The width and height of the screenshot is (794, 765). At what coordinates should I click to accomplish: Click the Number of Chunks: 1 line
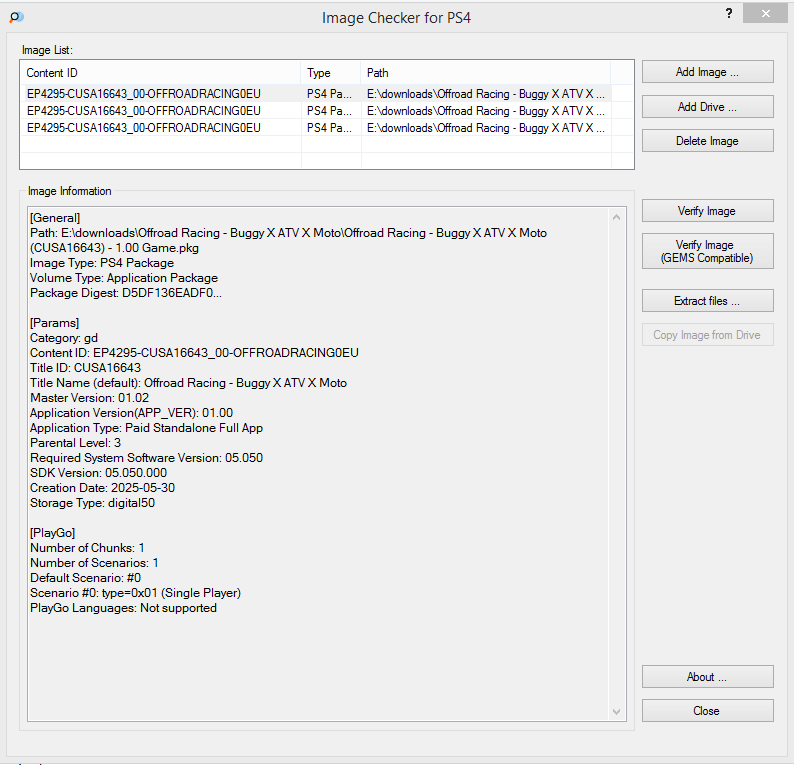point(87,548)
